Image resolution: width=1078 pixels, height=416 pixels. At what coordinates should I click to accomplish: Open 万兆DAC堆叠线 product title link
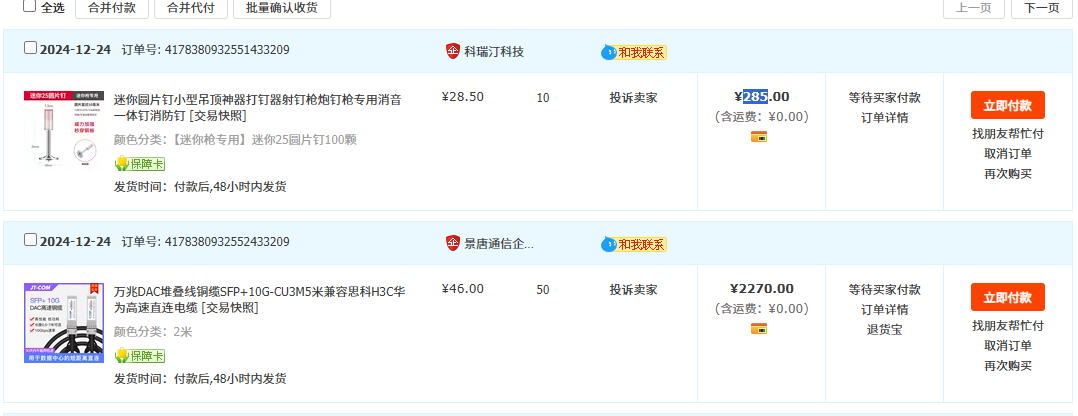259,291
